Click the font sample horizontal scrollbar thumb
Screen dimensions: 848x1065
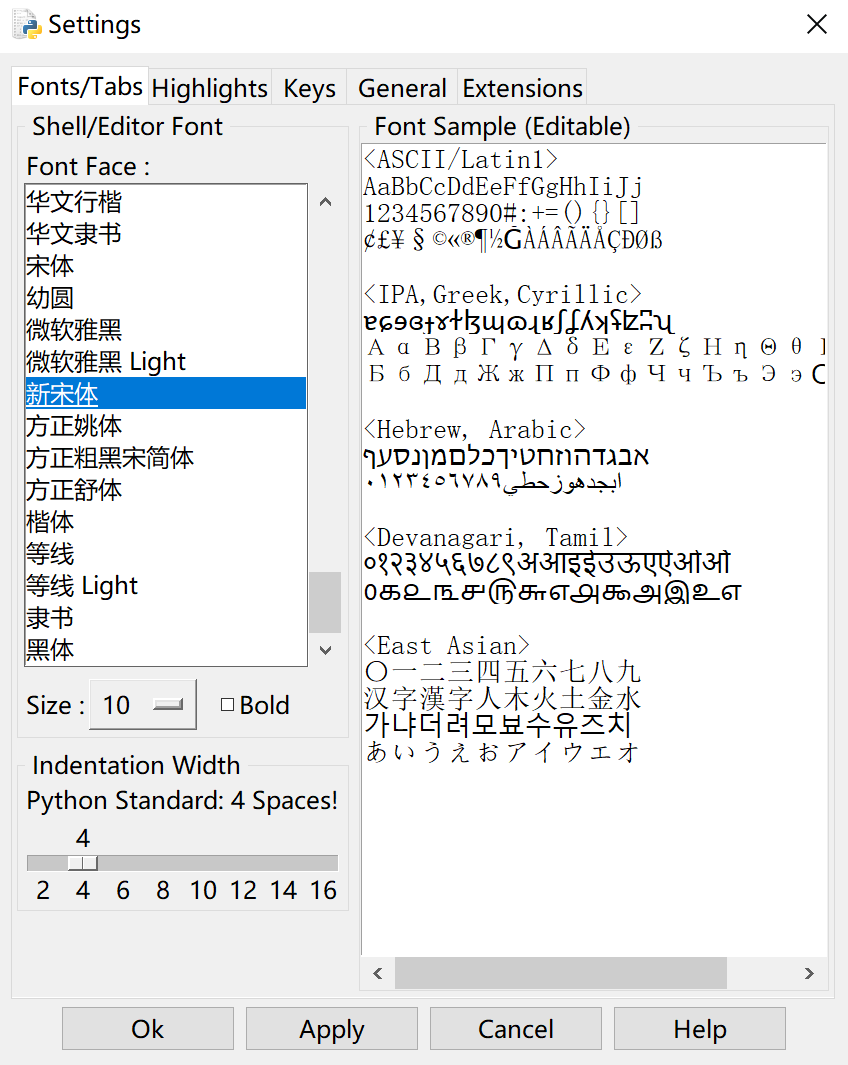pos(561,973)
